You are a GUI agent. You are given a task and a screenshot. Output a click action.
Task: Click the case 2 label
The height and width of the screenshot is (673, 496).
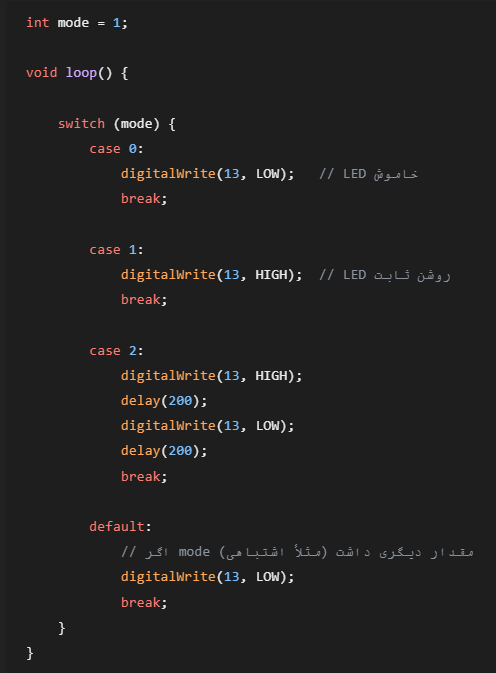[116, 351]
